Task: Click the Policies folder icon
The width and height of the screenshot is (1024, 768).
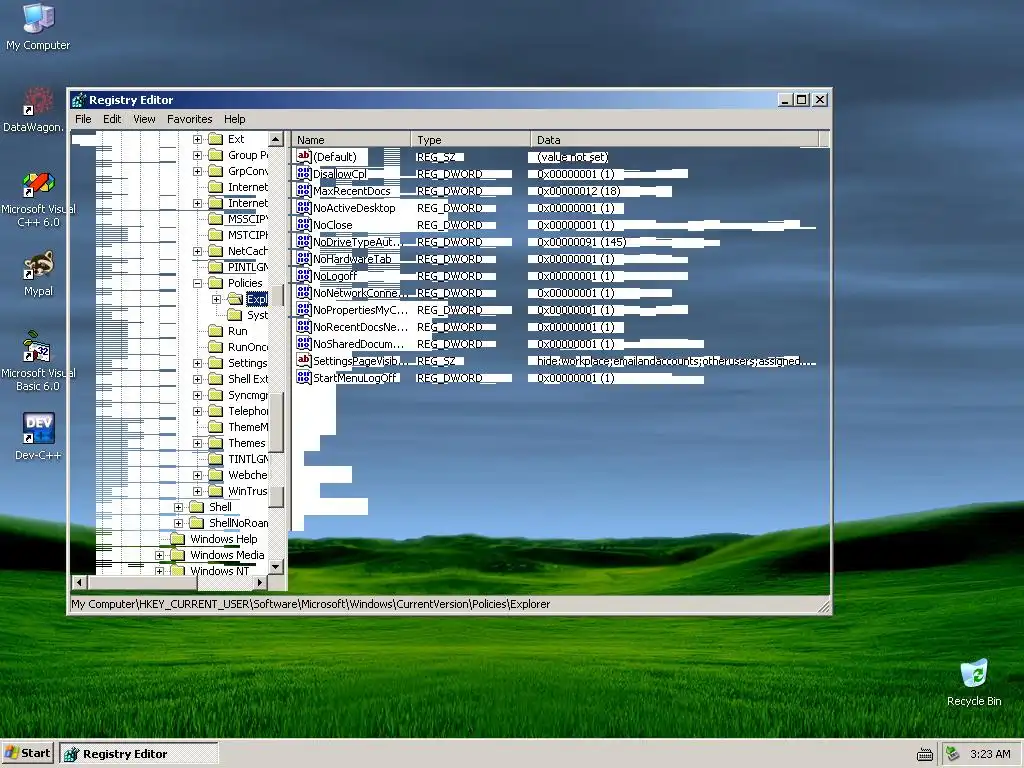Action: pyautogui.click(x=216, y=283)
